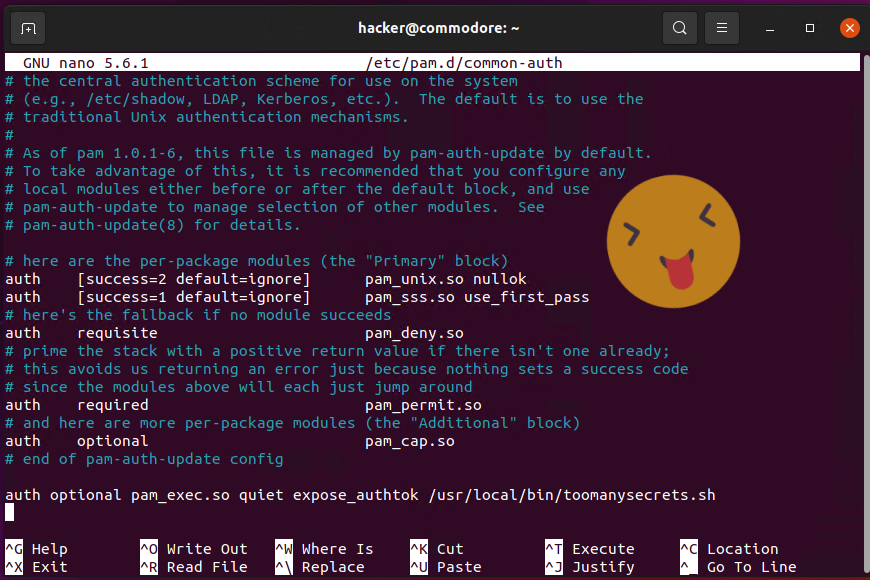Click the ^W Where Is shortcut
The height and width of the screenshot is (580, 870).
point(324,549)
